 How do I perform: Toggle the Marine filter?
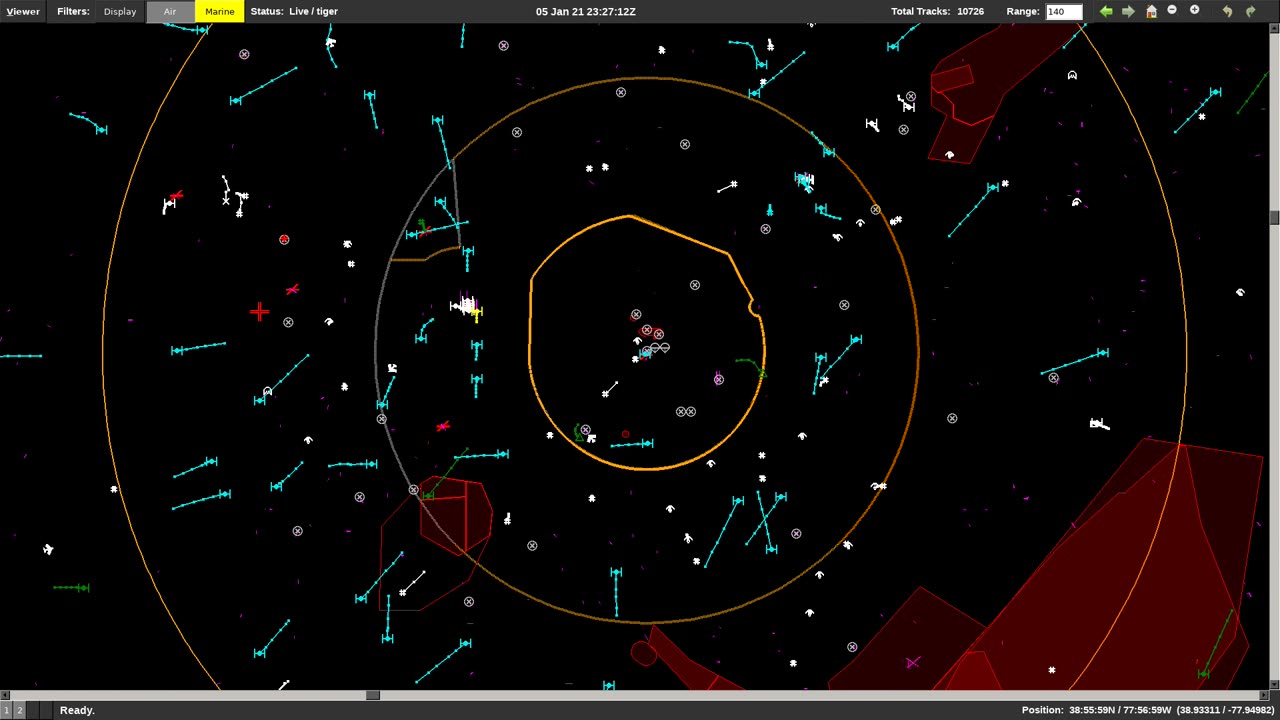pos(219,11)
